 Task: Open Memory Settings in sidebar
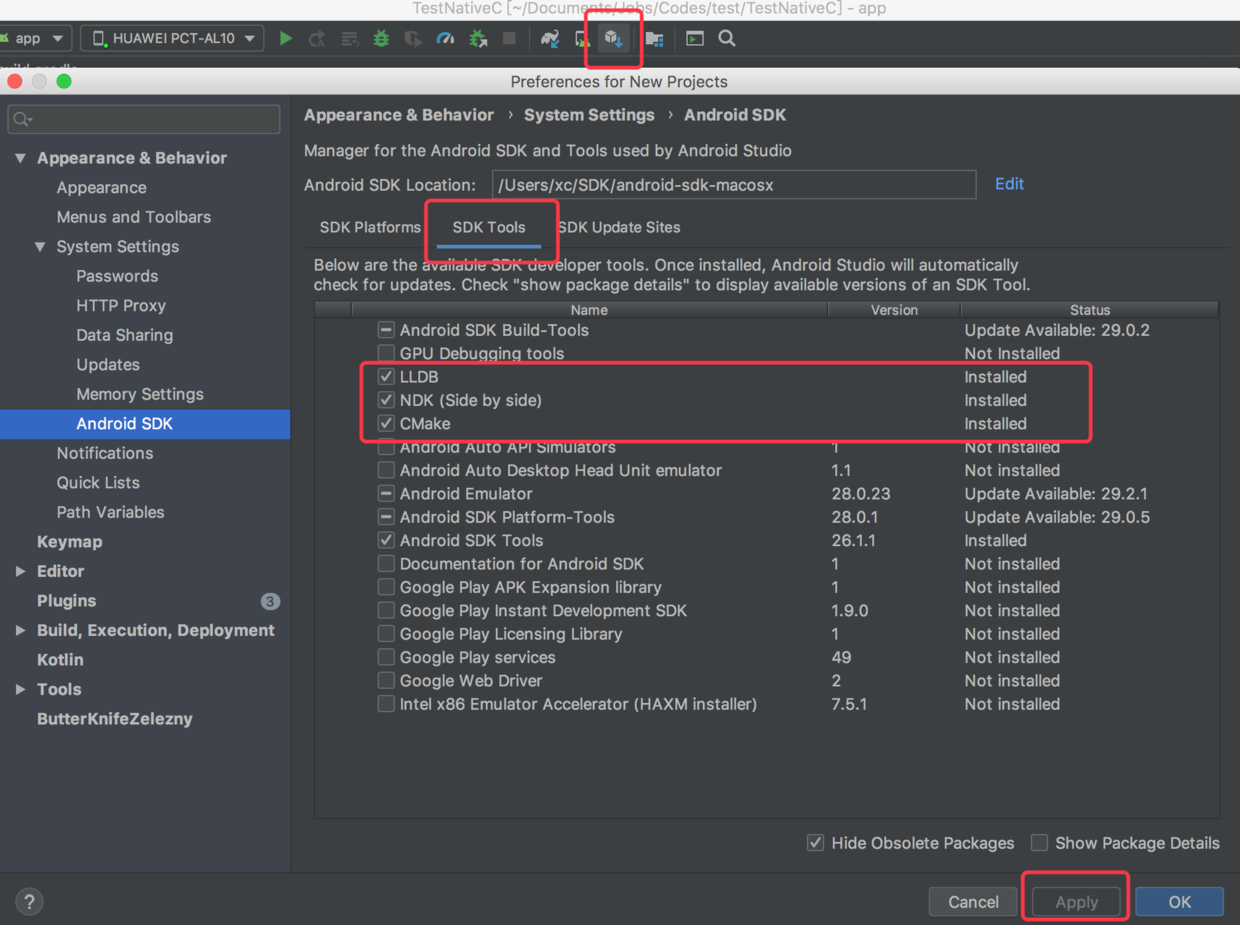tap(140, 394)
